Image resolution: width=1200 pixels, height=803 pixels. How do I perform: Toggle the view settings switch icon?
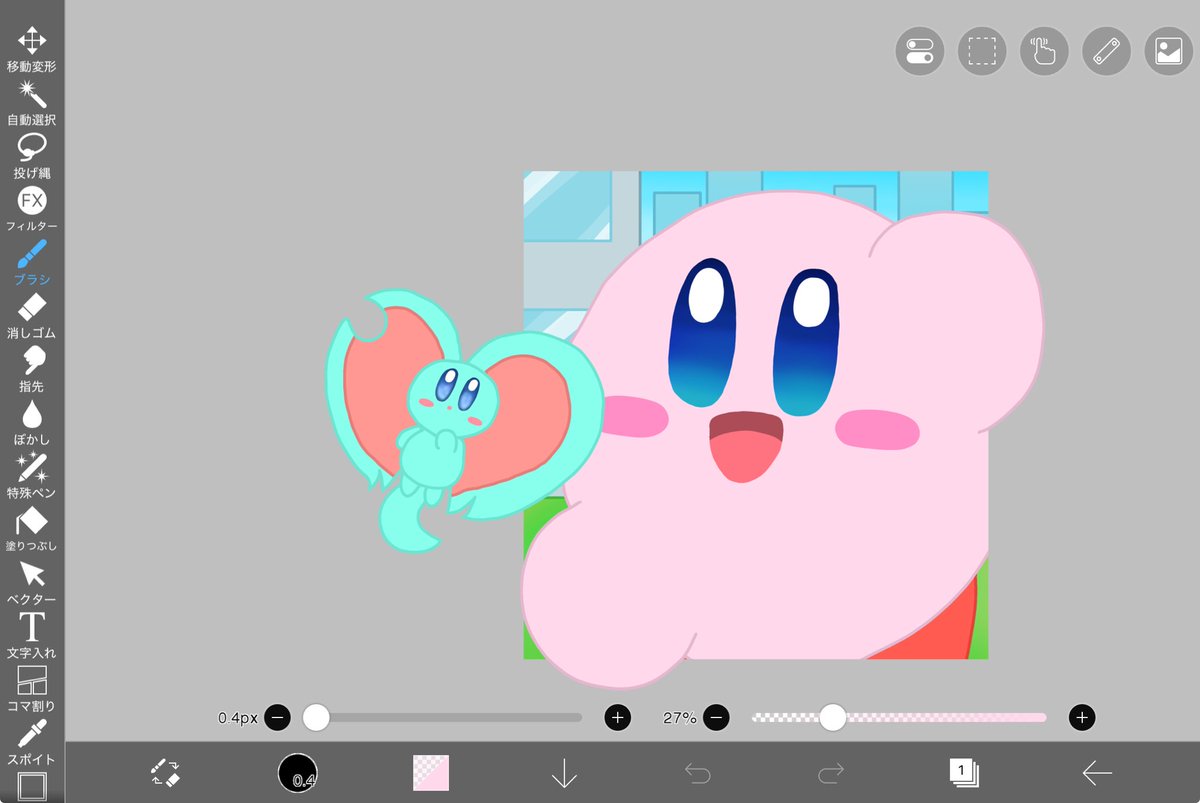pyautogui.click(x=919, y=51)
